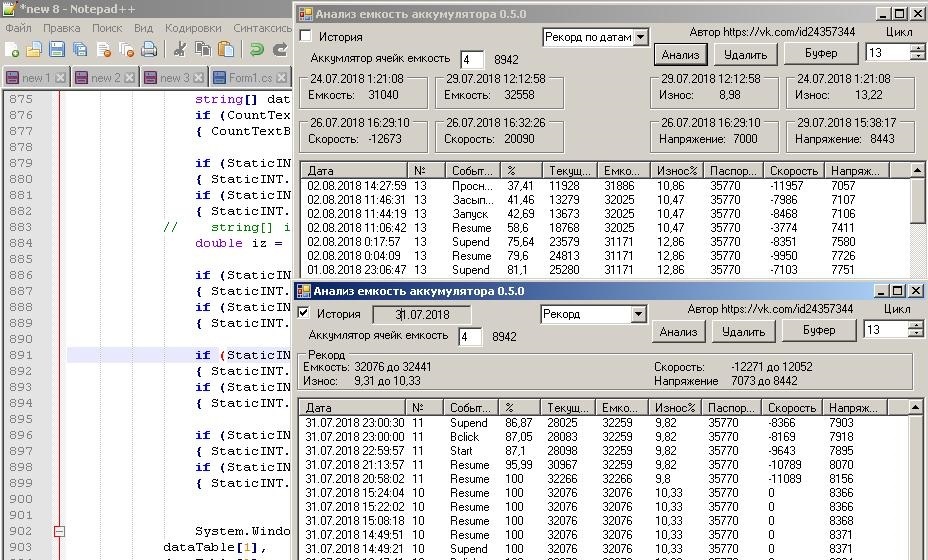Click the Save All icon

pos(80,49)
